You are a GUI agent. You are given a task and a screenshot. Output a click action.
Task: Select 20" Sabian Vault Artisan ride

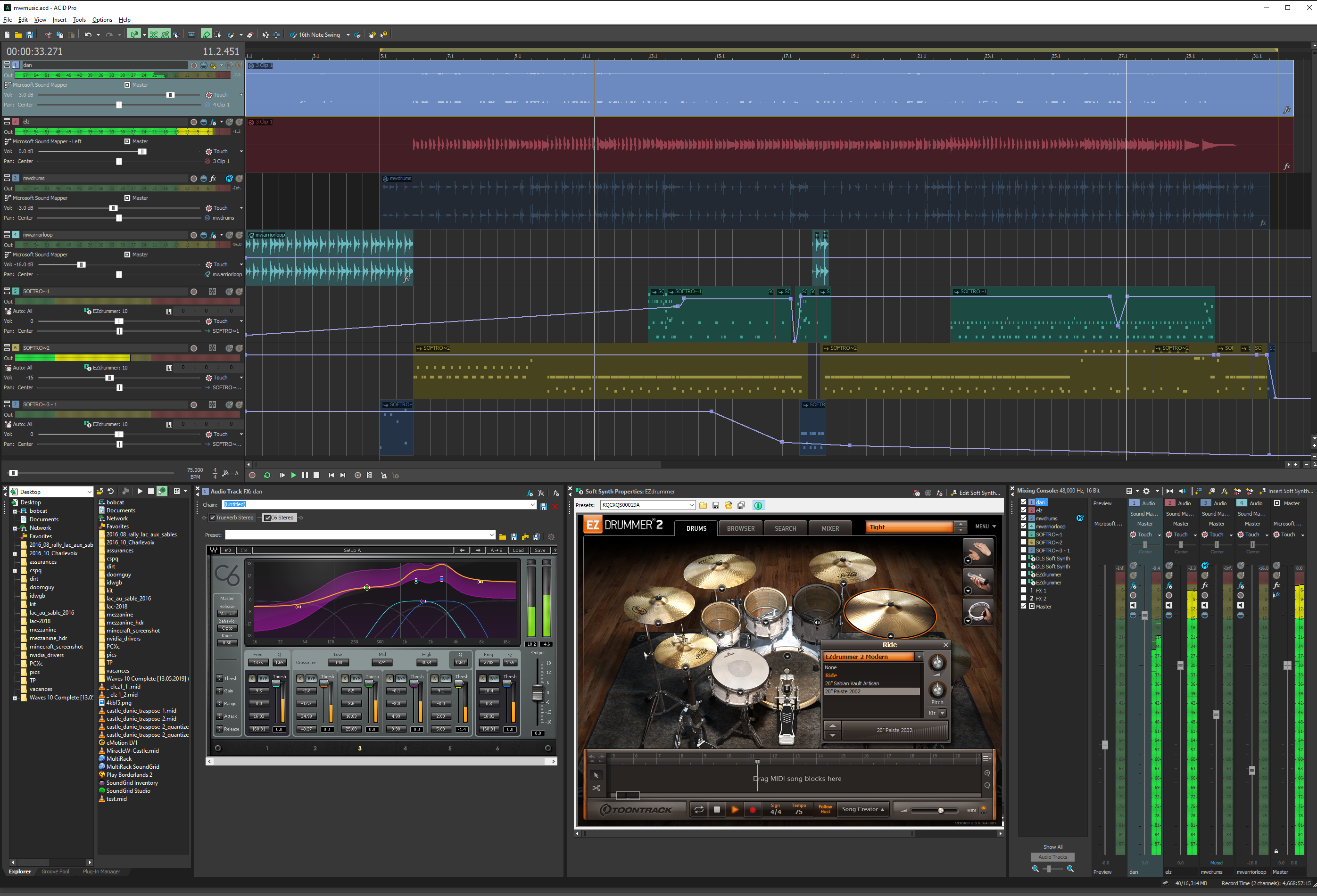pos(852,683)
